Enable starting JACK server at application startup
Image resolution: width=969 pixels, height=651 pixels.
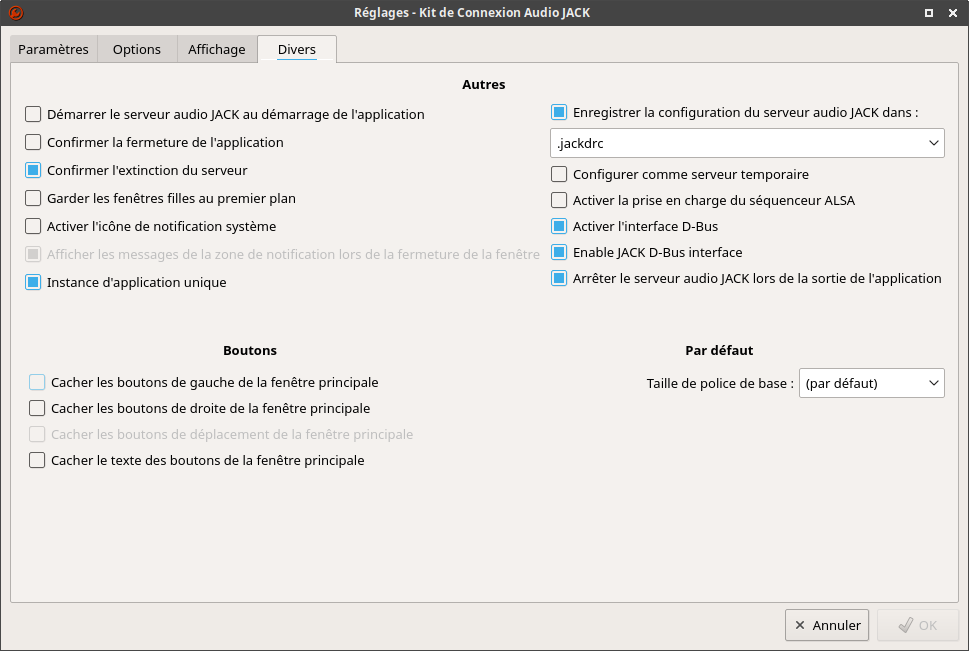[x=34, y=114]
